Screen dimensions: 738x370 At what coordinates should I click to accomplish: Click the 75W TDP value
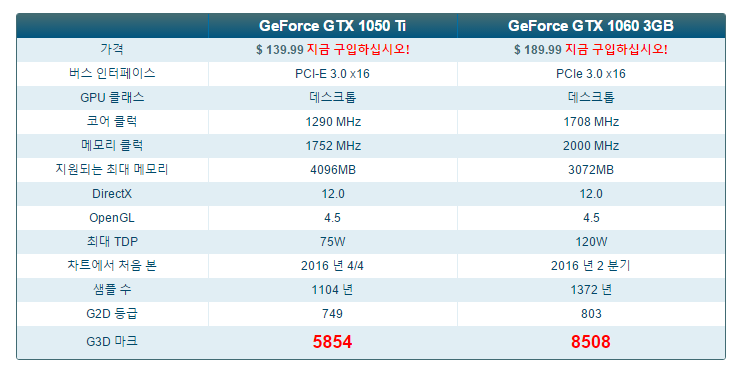point(332,242)
